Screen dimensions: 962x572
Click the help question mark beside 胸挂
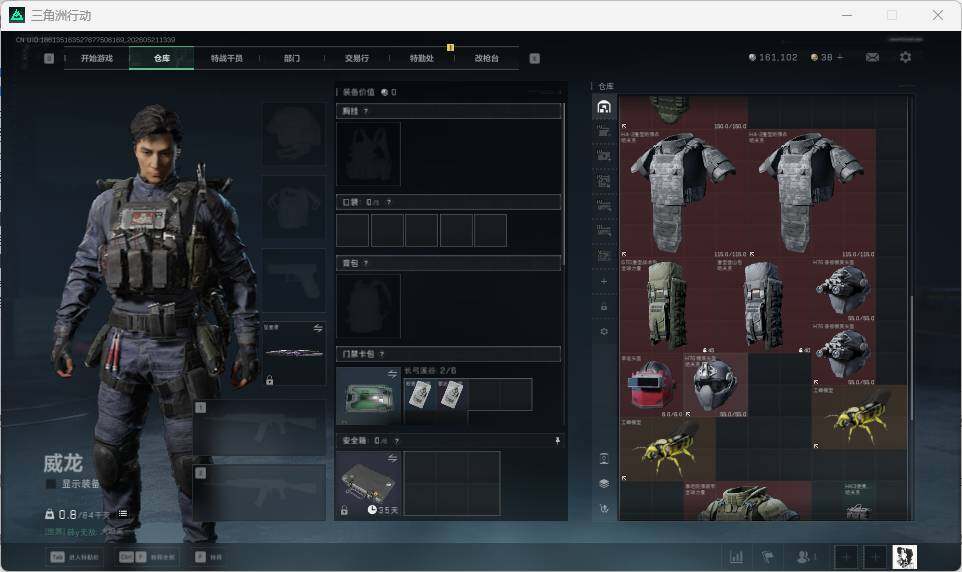click(x=366, y=111)
